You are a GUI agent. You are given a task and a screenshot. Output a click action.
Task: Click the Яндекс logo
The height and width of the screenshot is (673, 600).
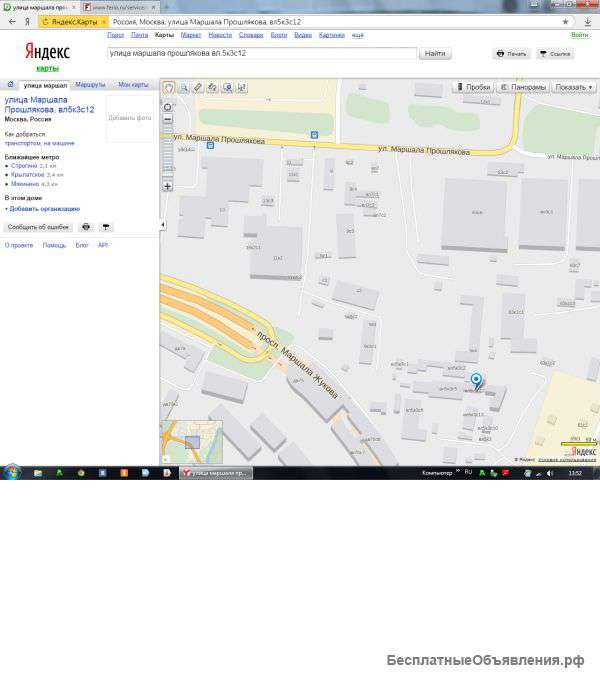point(47,52)
